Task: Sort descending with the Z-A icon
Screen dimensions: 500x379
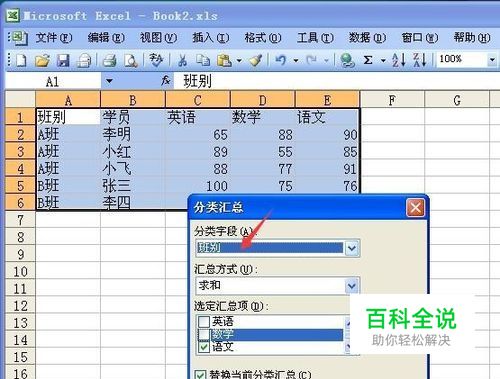Action: pos(420,60)
